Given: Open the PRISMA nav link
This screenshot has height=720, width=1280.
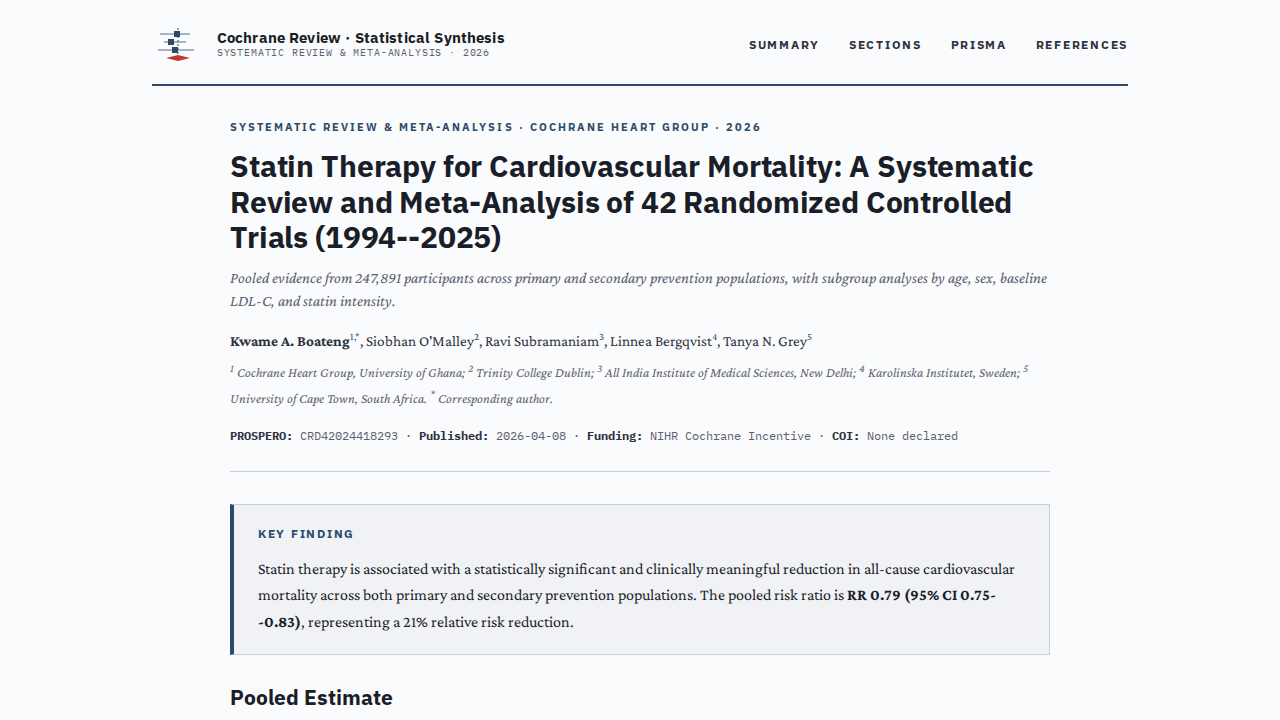Looking at the screenshot, I should pyautogui.click(x=979, y=45).
